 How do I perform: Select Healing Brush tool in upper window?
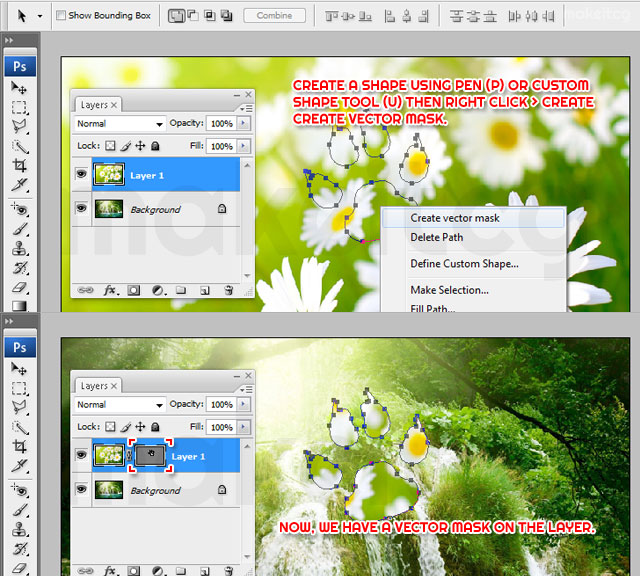tap(19, 209)
